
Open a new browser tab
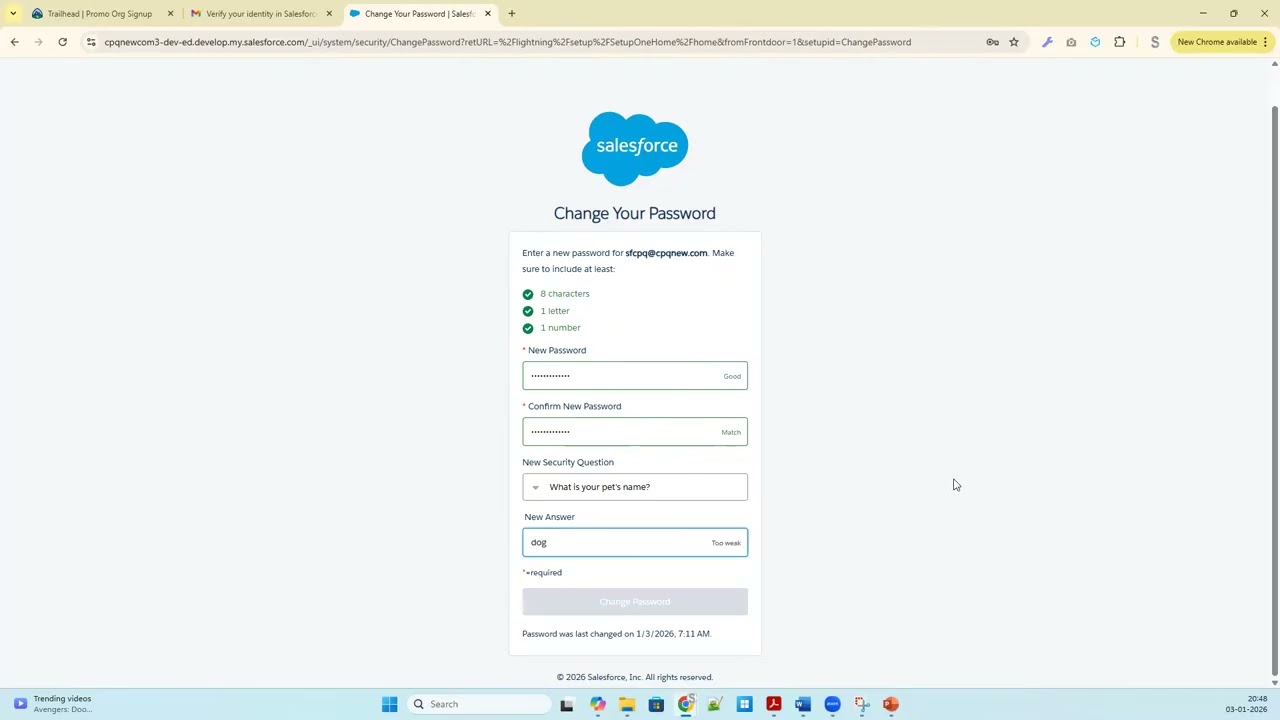pos(511,13)
